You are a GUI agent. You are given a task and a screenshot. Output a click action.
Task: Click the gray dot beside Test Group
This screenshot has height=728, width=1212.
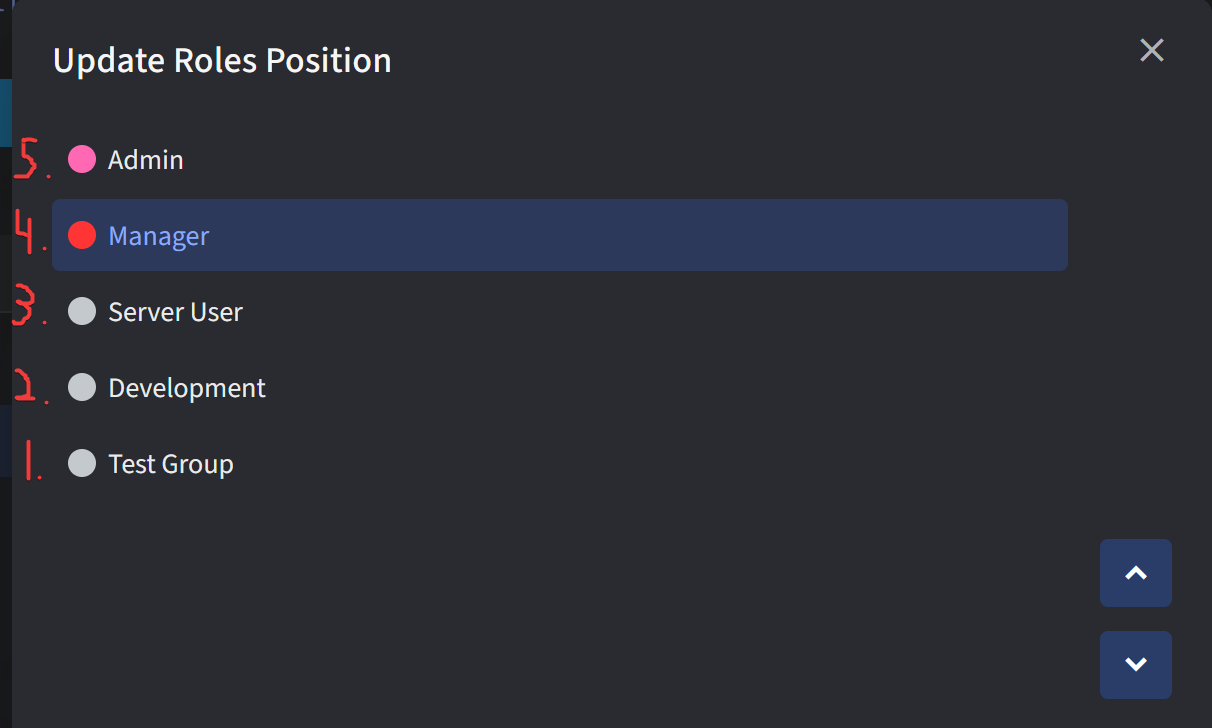[82, 463]
